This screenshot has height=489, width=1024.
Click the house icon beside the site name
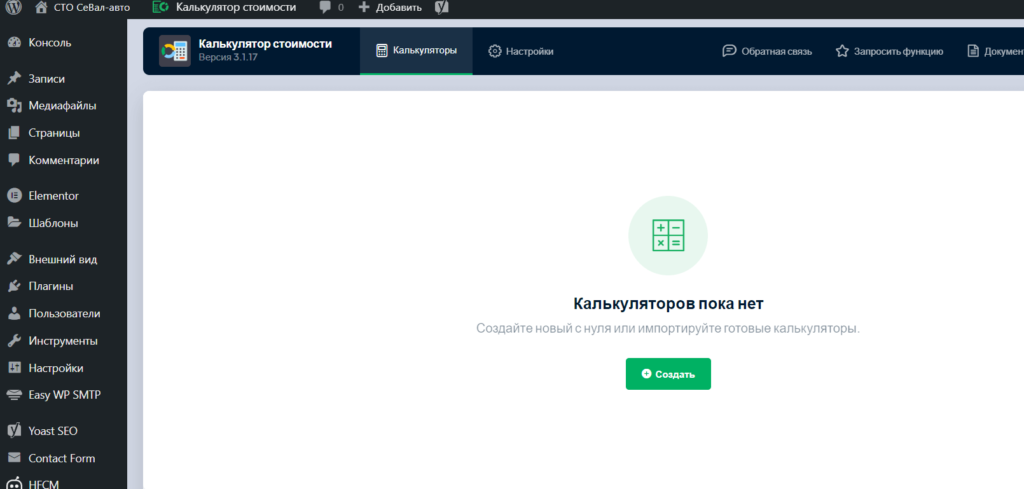(41, 8)
